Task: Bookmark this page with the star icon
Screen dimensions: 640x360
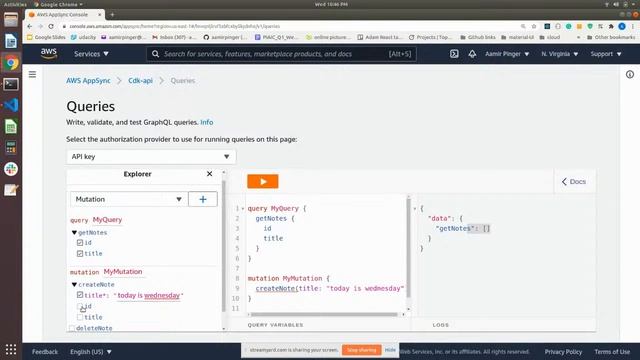Action: pos(533,26)
